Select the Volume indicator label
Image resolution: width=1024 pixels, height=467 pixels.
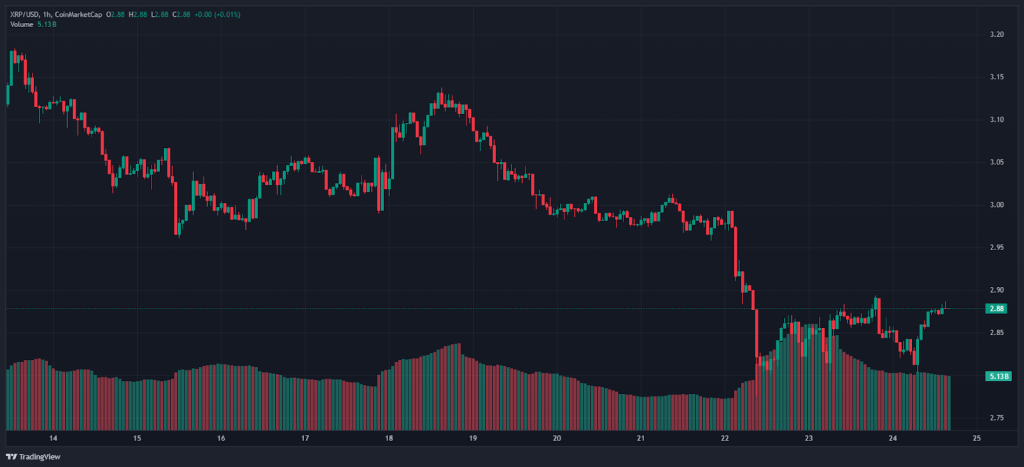22,24
